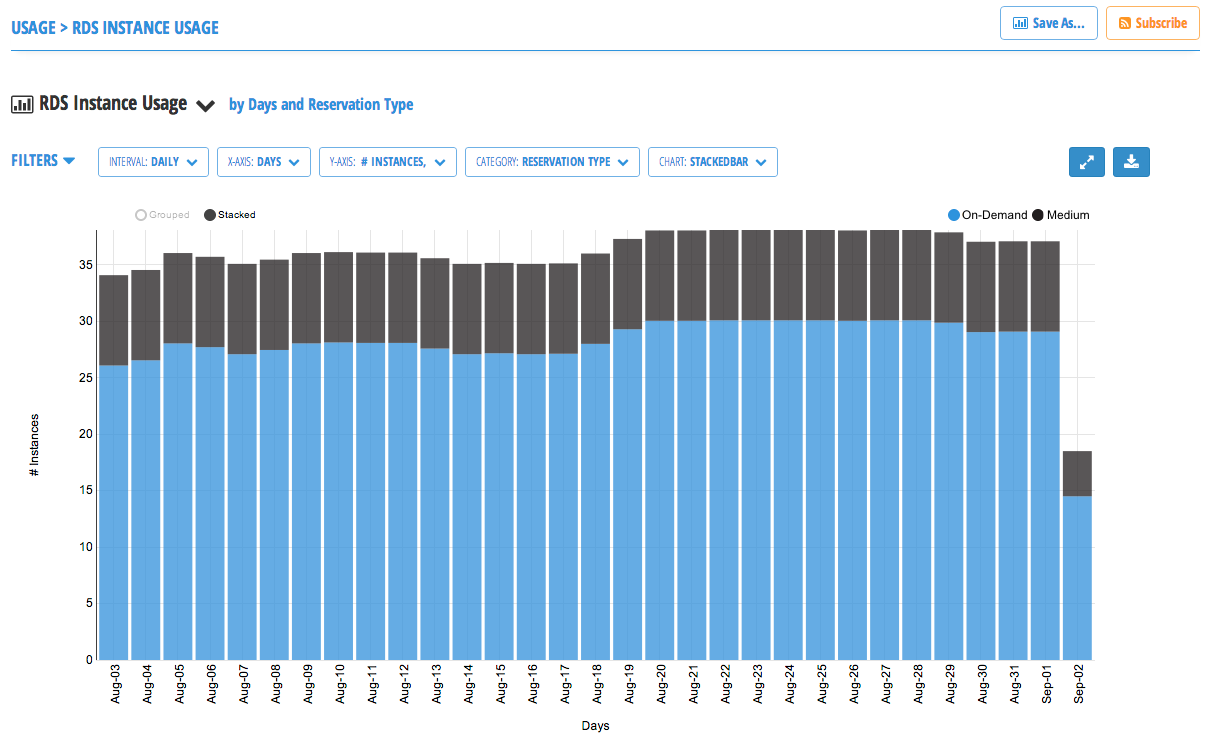Click the bar chart icon beside report title

tap(22, 104)
